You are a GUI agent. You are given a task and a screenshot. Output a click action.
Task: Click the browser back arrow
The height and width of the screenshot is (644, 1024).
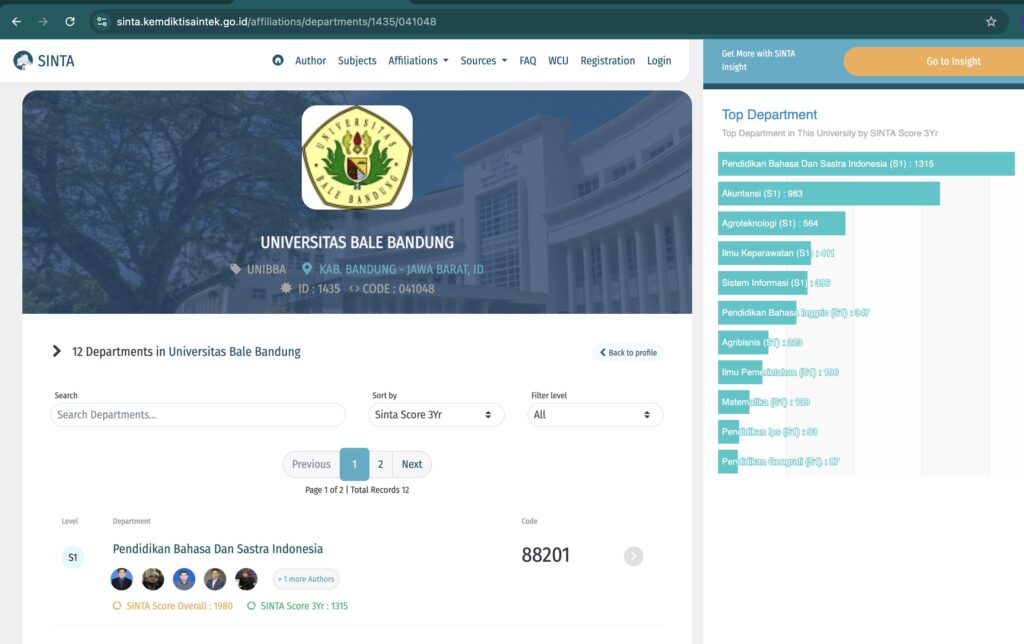point(16,21)
